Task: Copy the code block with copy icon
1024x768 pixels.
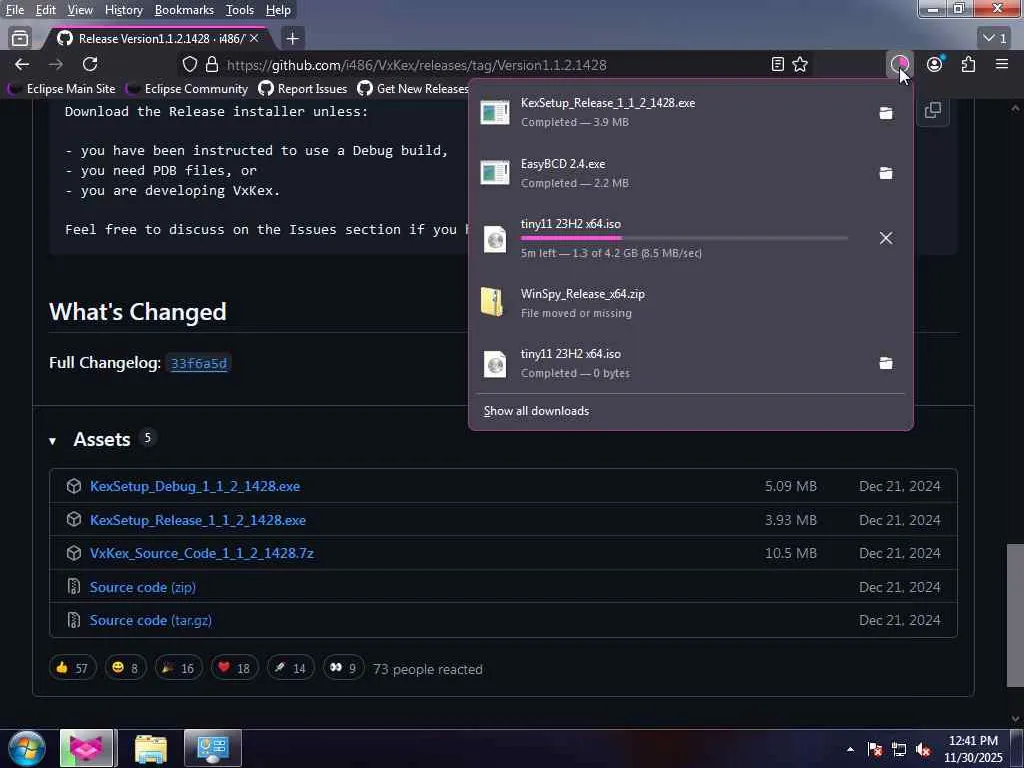Action: (933, 110)
